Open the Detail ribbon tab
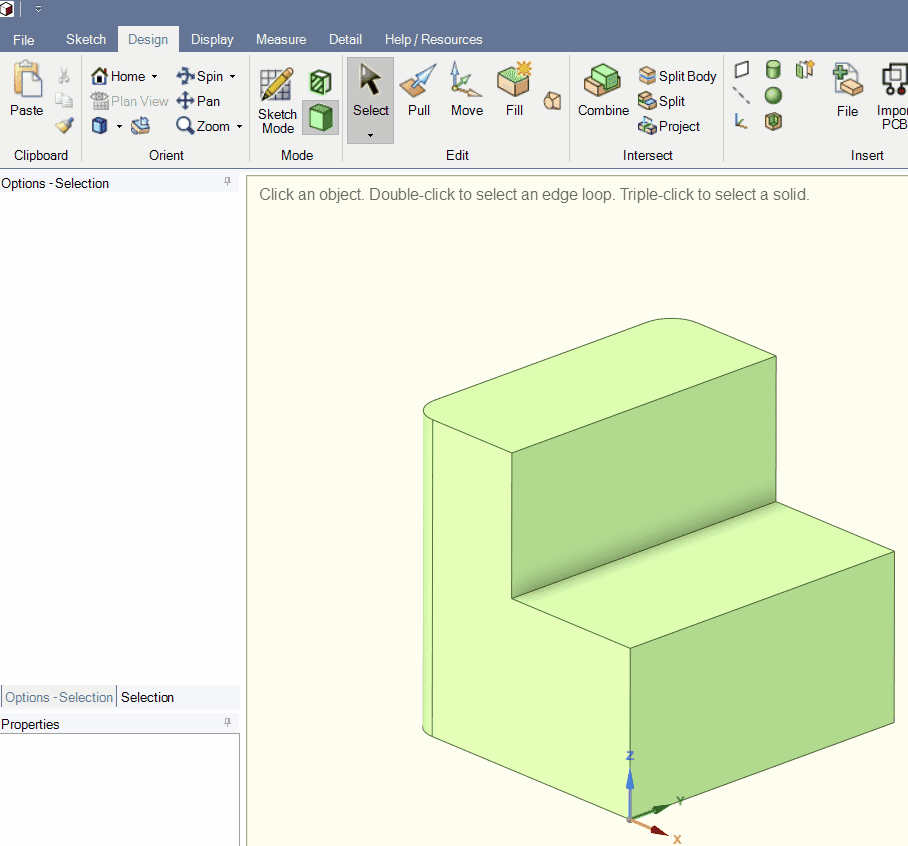The image size is (908, 846). (x=346, y=39)
